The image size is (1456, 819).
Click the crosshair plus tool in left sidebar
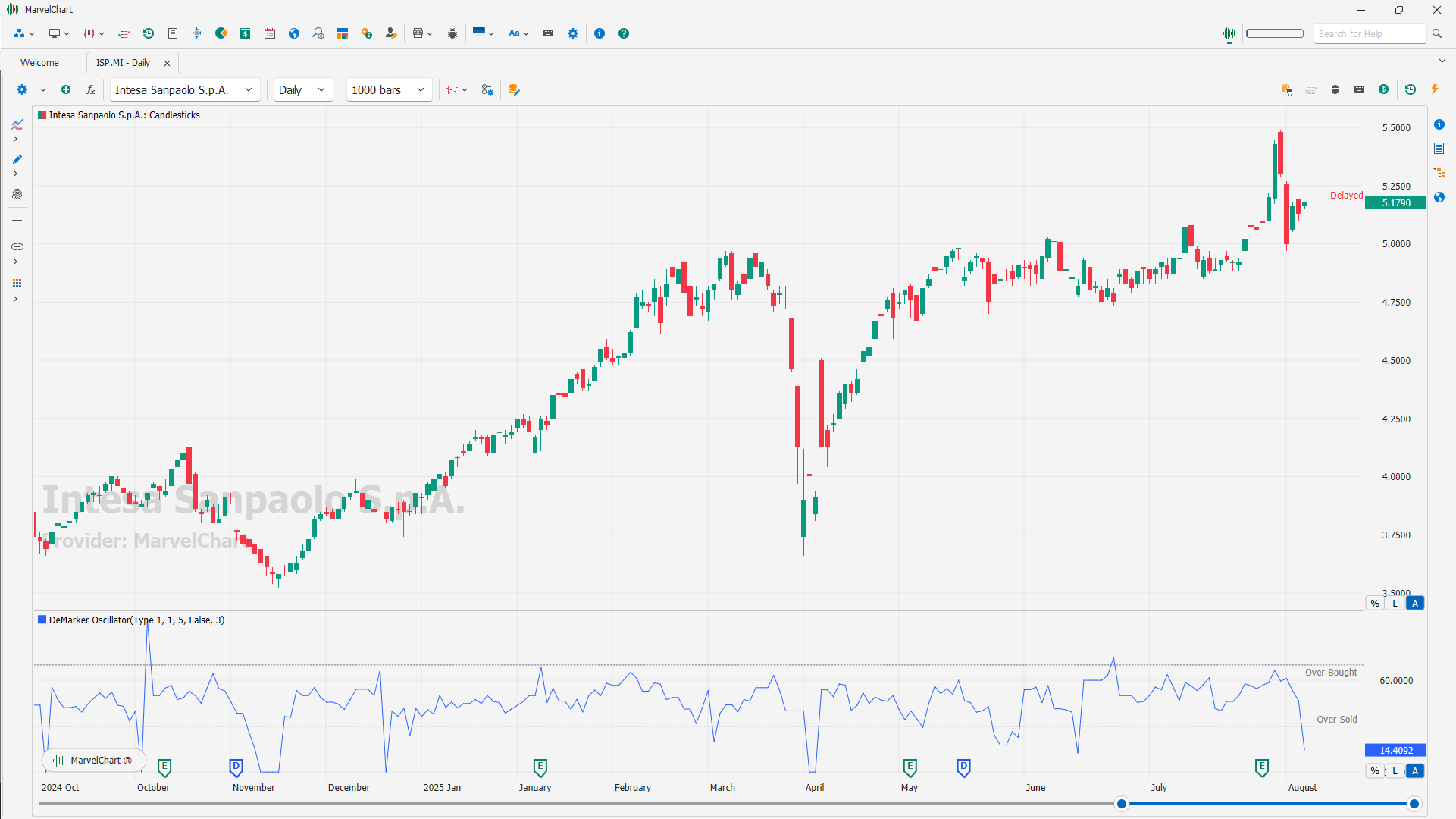(17, 221)
